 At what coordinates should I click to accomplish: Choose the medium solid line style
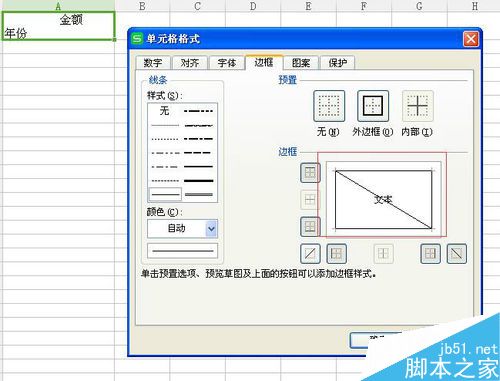198,167
